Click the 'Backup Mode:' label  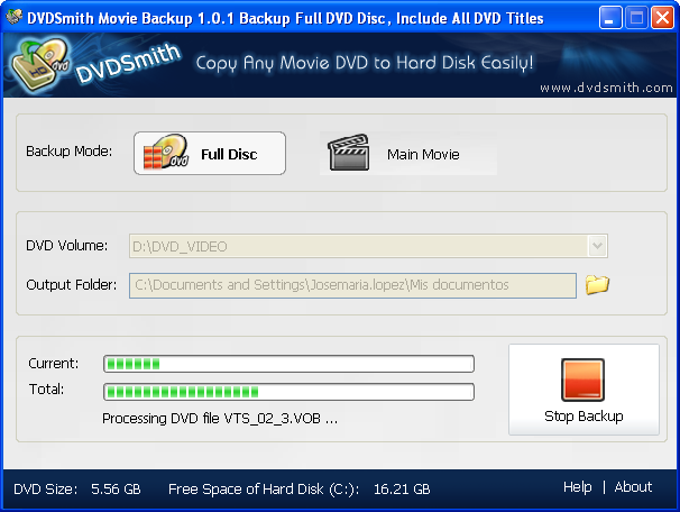coord(69,151)
